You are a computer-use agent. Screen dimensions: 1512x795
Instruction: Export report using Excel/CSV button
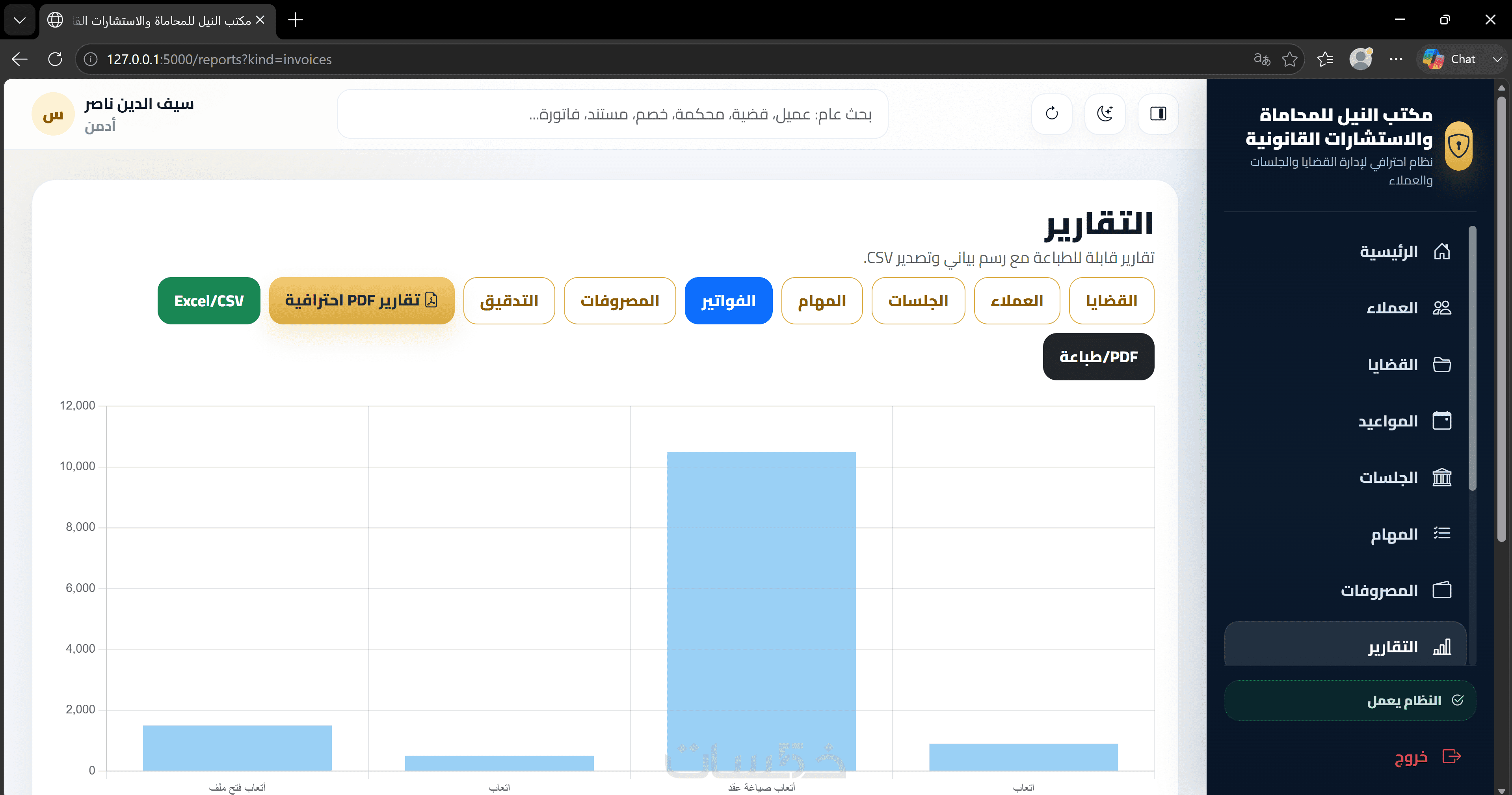coord(209,301)
